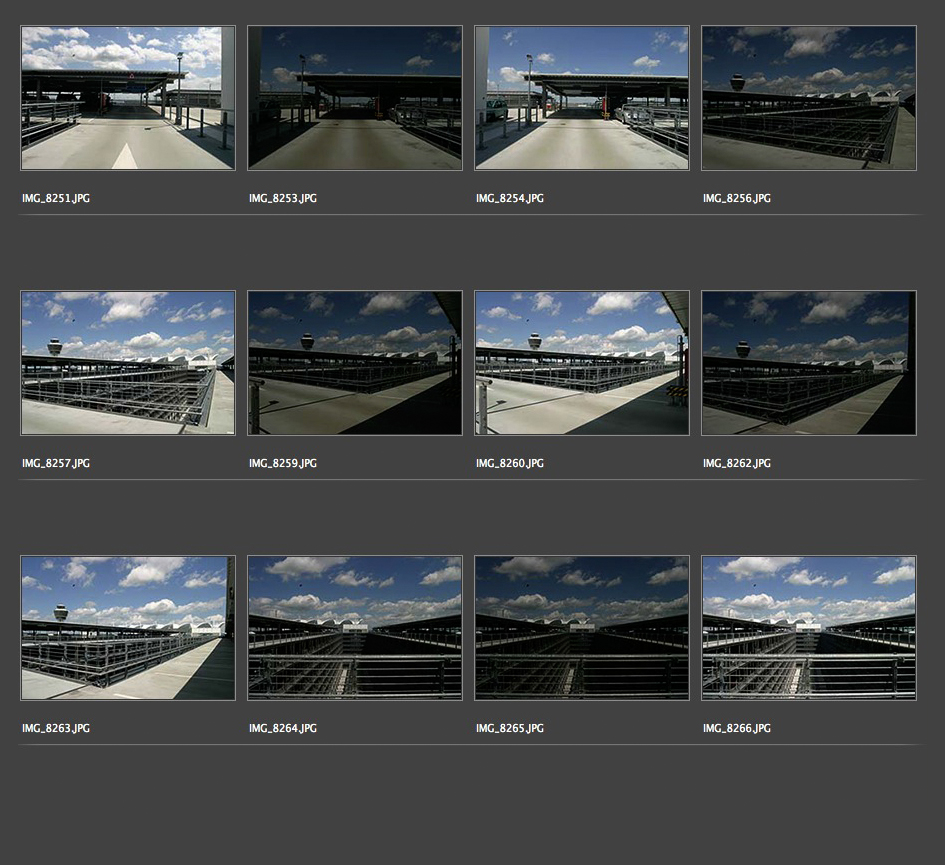The width and height of the screenshot is (945, 865).
Task: Click the IMG_8254.JPG filename text
Action: point(510,199)
